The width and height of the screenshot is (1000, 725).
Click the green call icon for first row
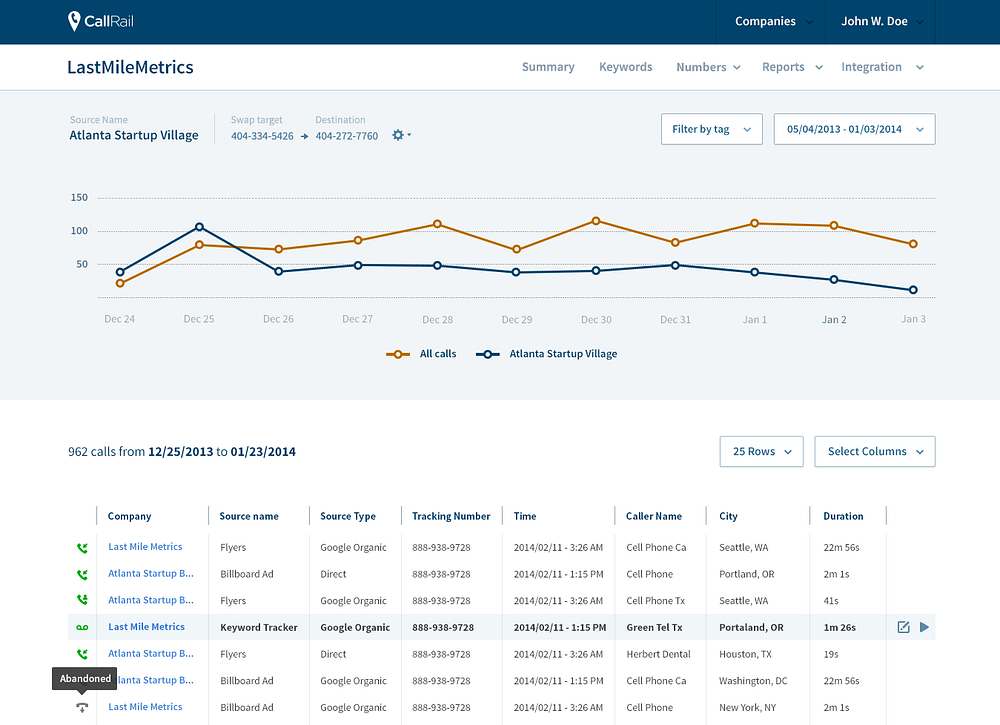(82, 548)
